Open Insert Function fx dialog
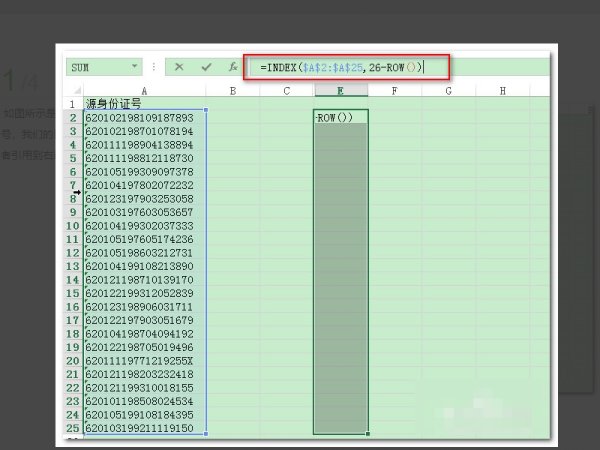Screen dimensions: 600x450 coord(233,67)
